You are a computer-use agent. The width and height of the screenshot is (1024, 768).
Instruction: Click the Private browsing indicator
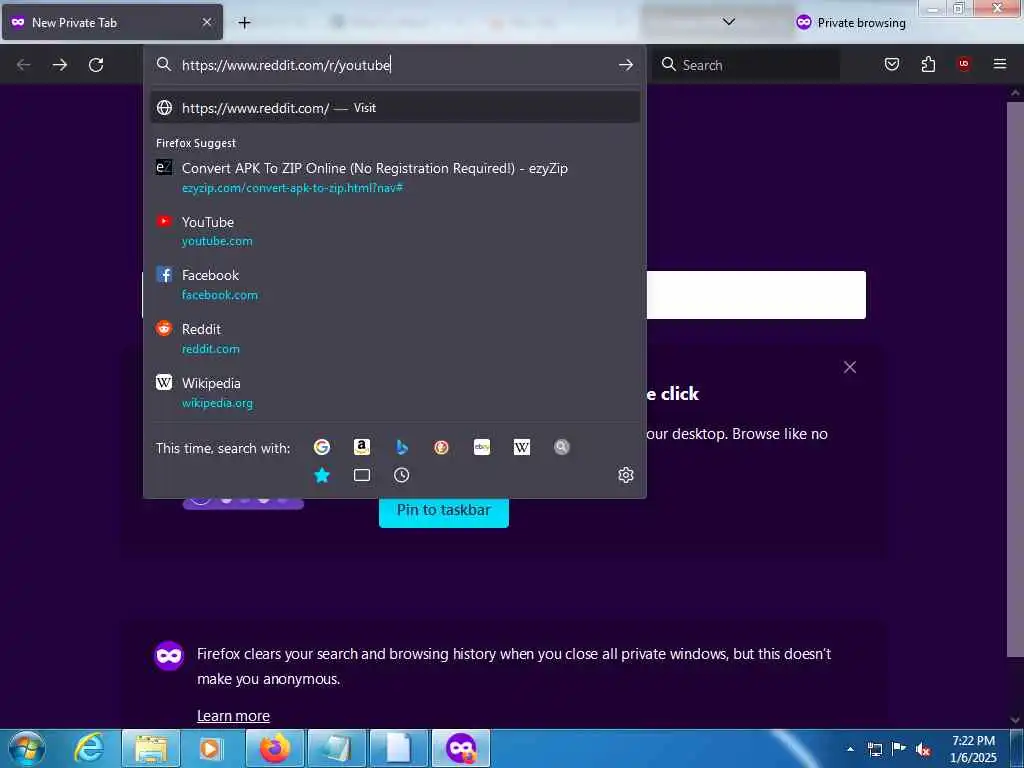pyautogui.click(x=850, y=23)
